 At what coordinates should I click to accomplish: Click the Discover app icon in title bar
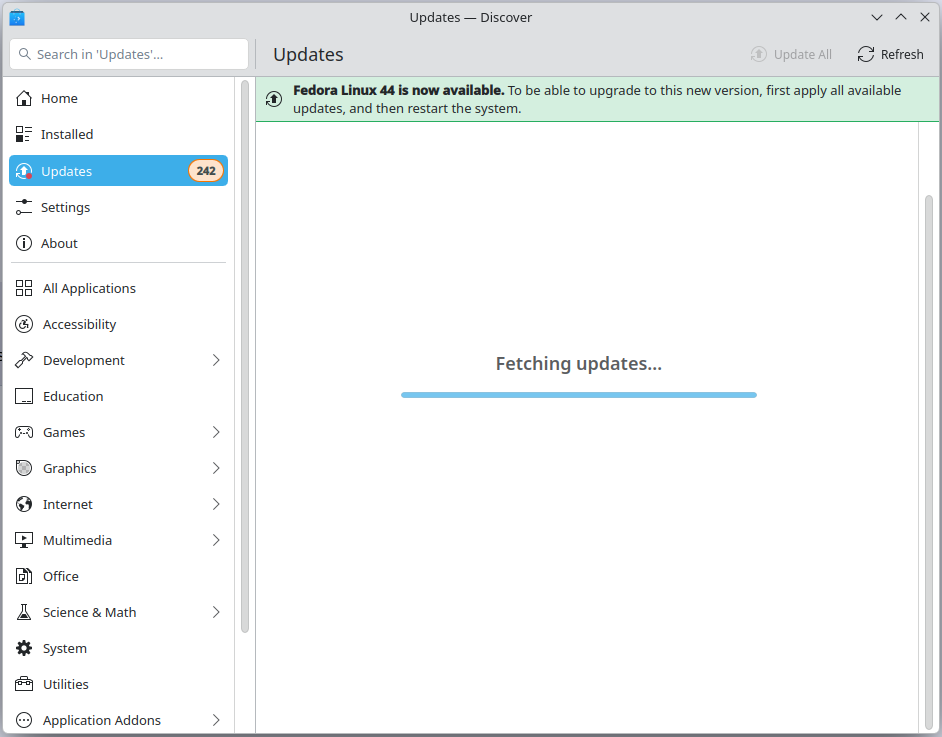click(17, 18)
